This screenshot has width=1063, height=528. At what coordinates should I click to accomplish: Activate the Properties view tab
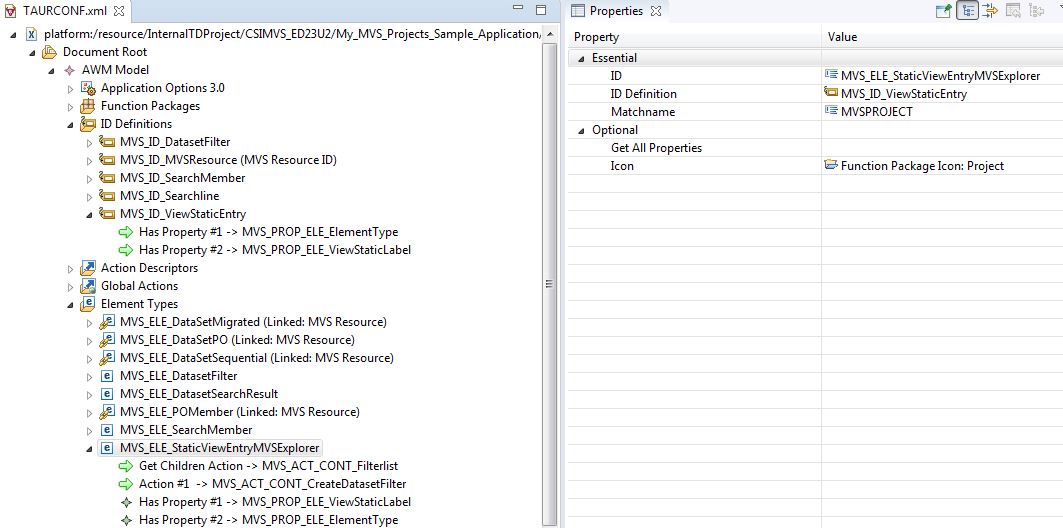[616, 11]
